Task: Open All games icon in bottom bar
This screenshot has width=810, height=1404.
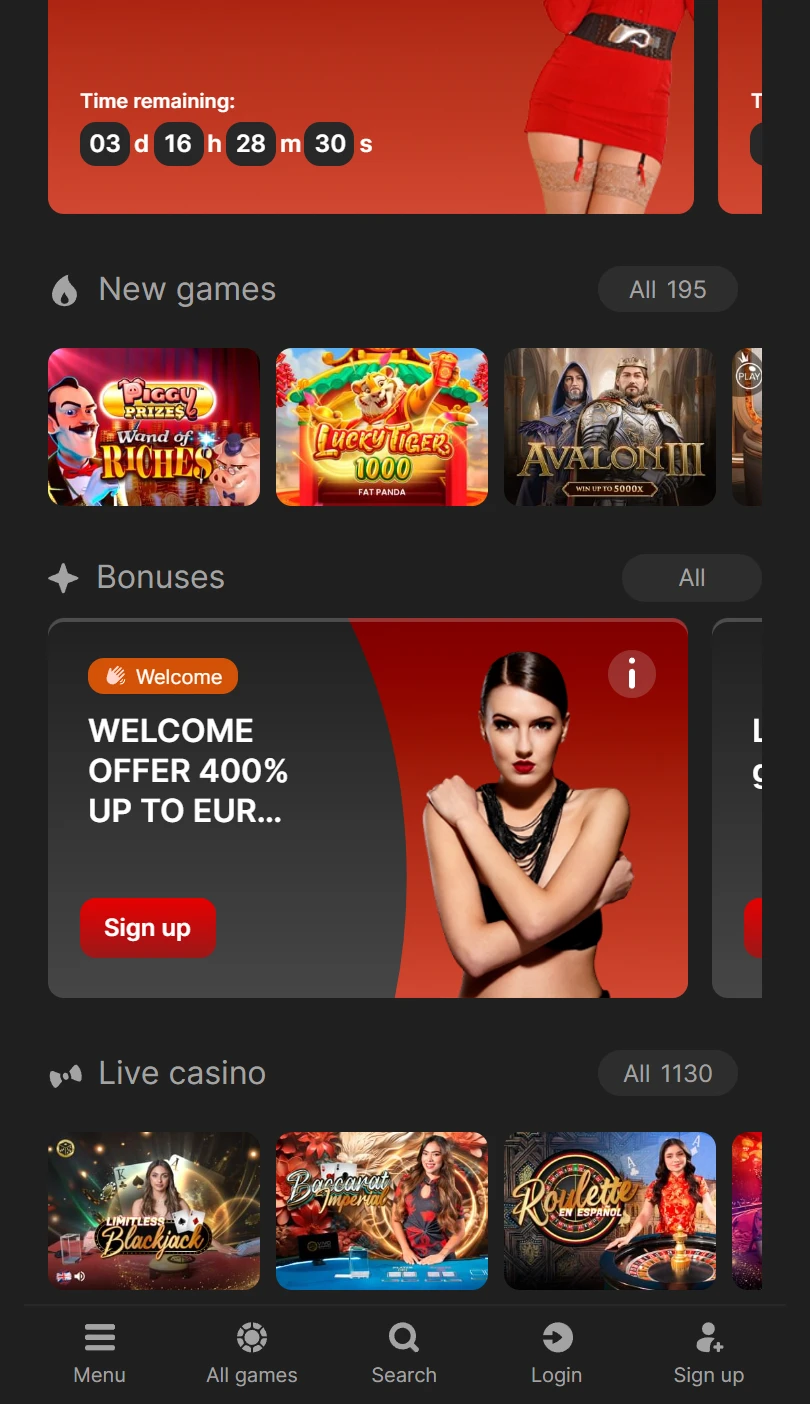Action: [x=252, y=1337]
